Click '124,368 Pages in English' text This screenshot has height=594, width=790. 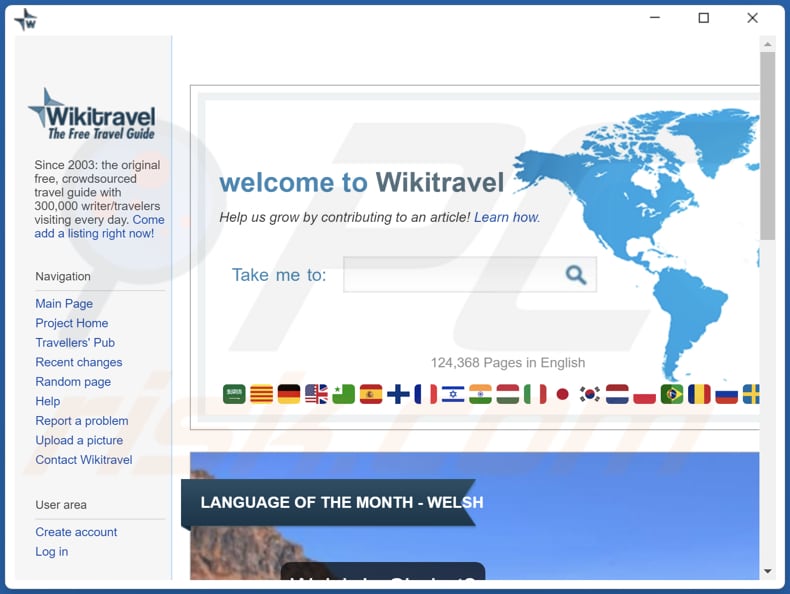[508, 363]
